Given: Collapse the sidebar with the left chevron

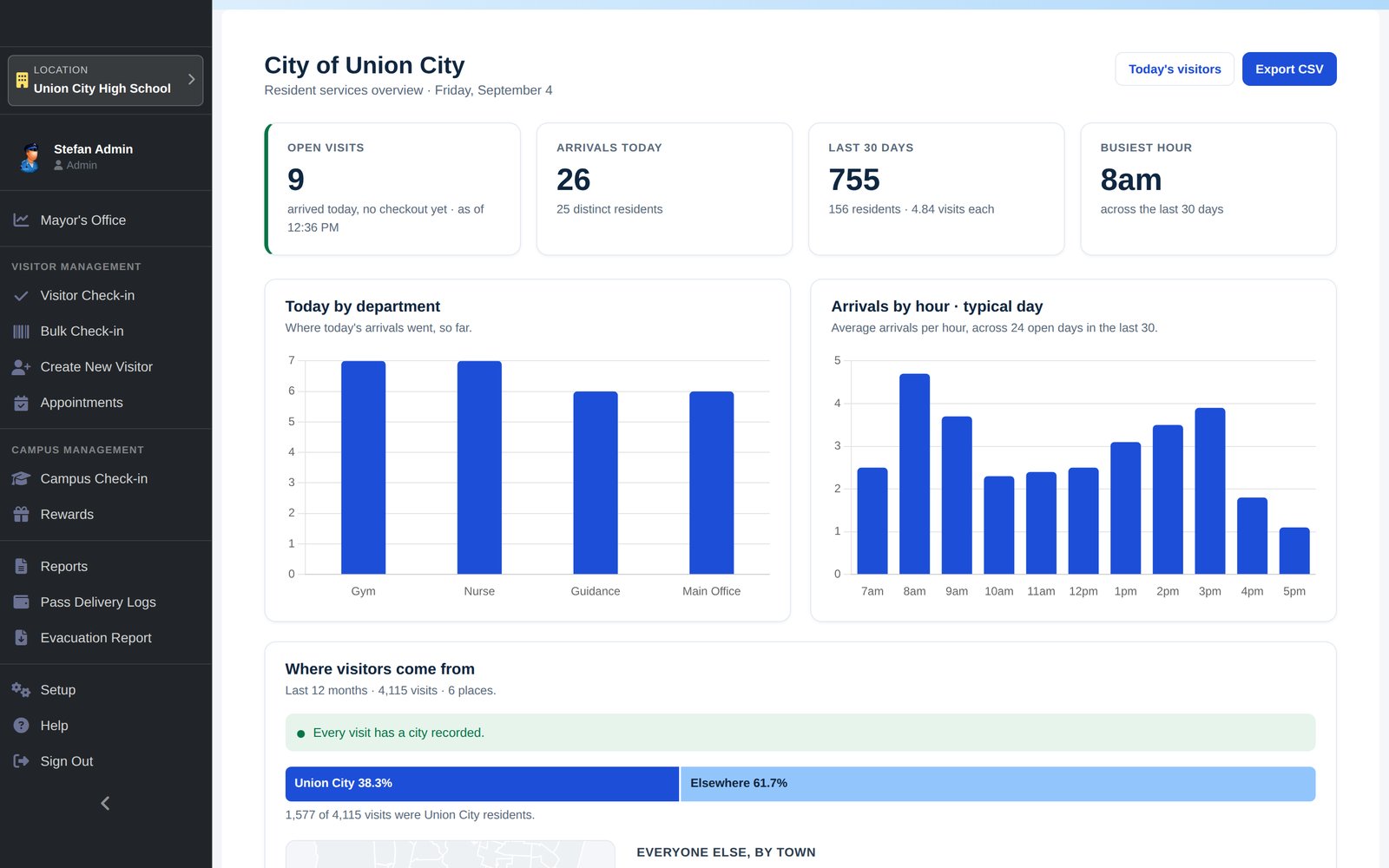Looking at the screenshot, I should (x=105, y=804).
